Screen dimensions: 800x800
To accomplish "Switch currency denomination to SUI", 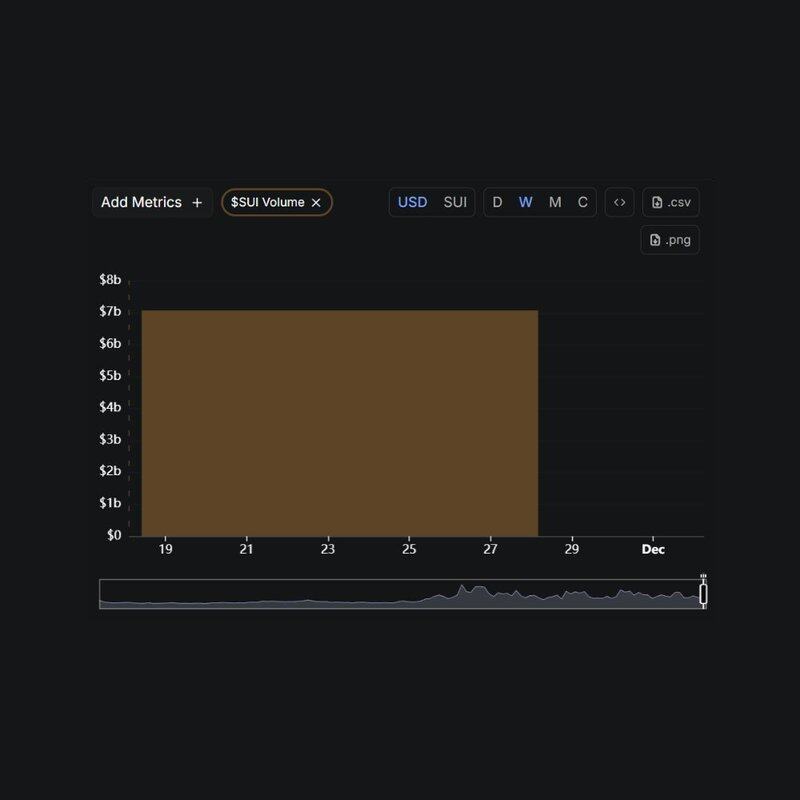I will (455, 202).
